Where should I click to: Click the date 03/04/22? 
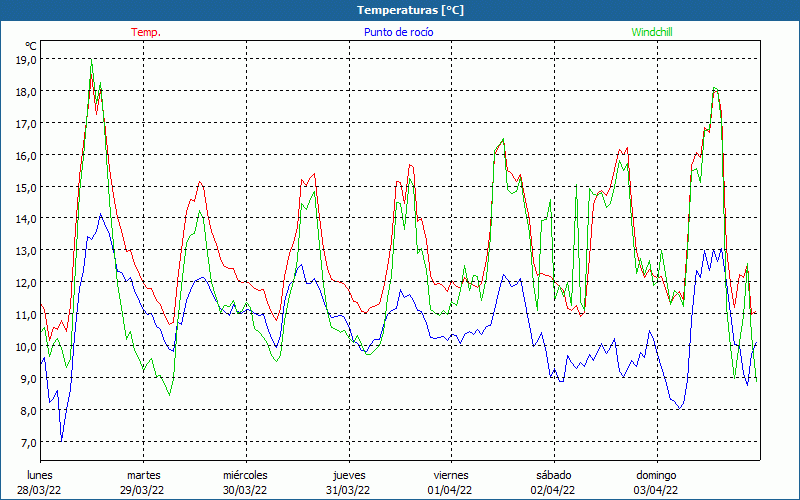(x=656, y=490)
